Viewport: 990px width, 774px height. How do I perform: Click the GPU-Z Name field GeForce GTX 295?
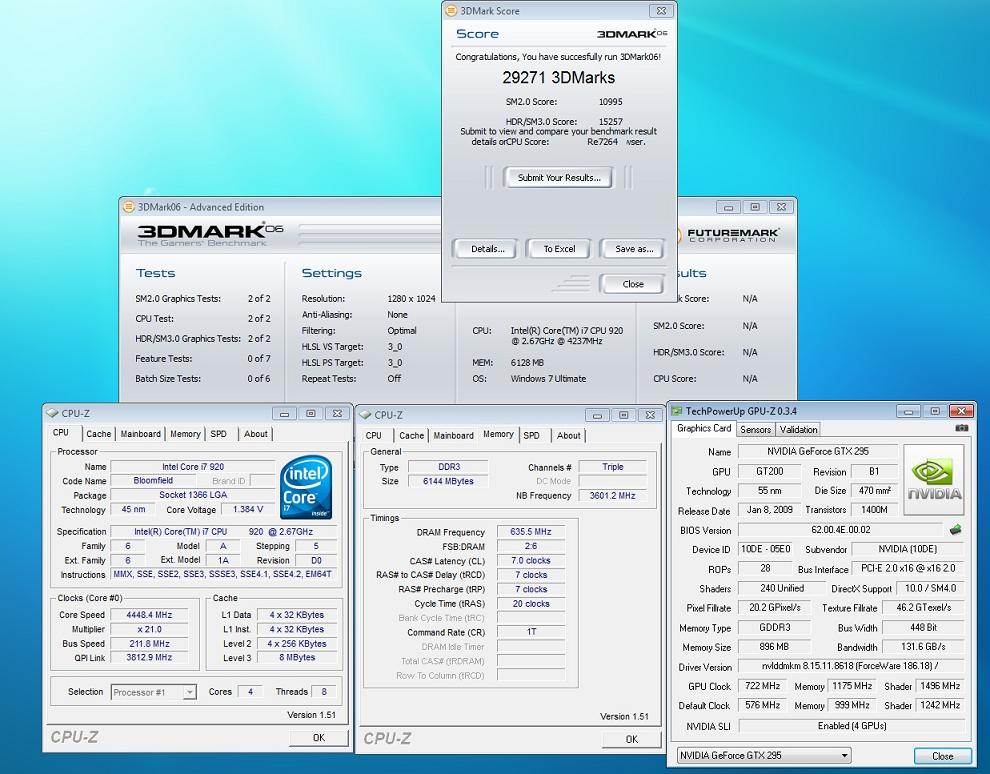(818, 451)
